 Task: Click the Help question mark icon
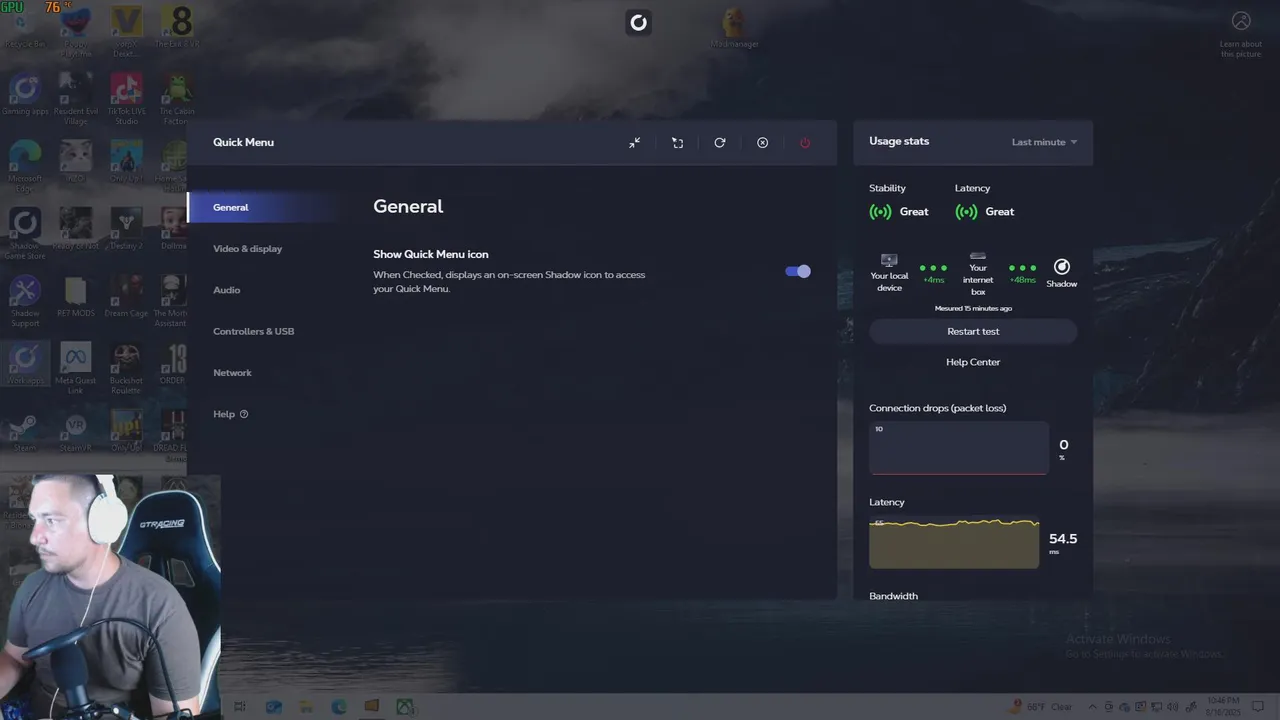244,414
